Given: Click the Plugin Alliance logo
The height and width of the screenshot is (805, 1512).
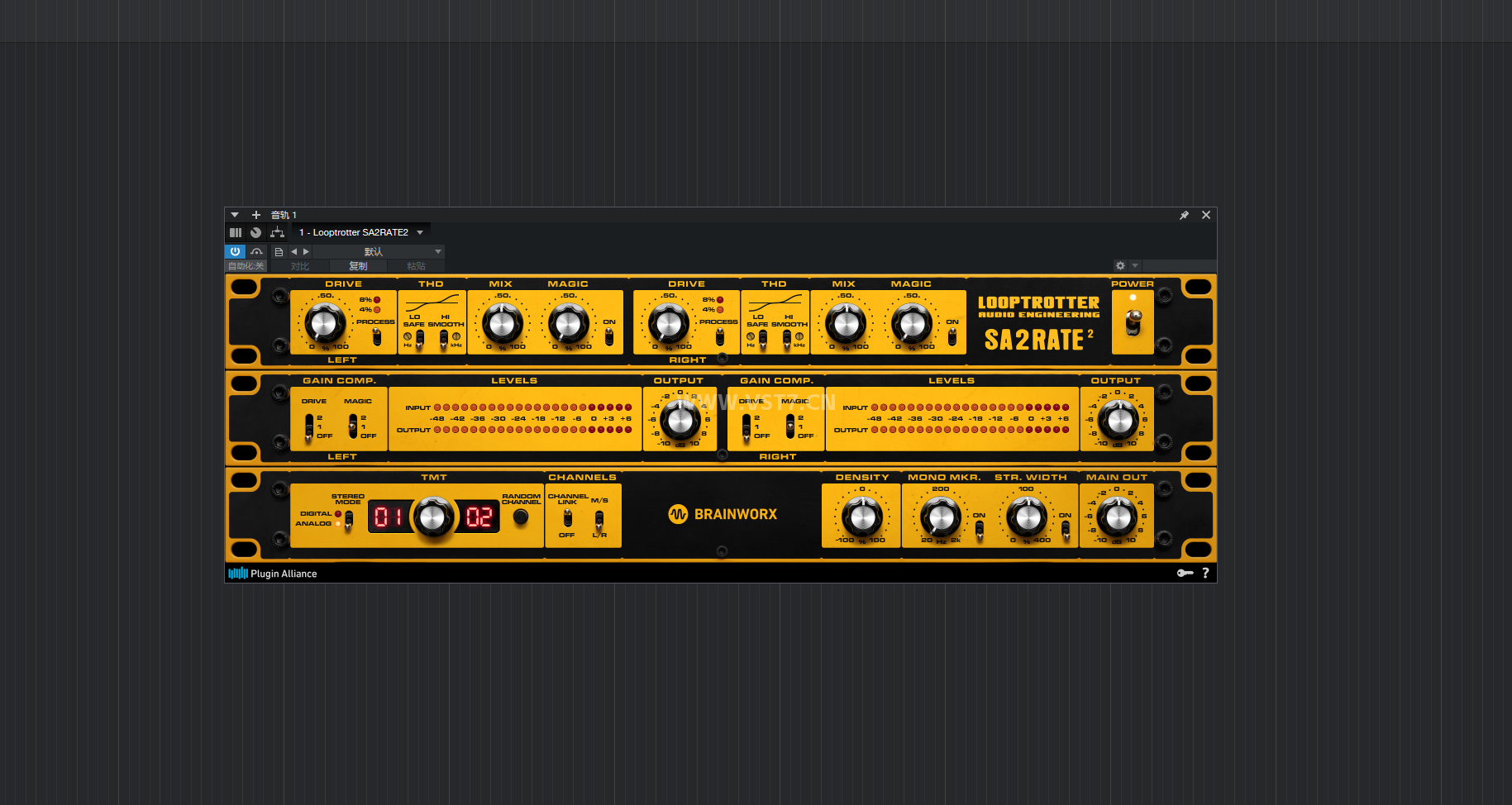Looking at the screenshot, I should click(x=273, y=573).
